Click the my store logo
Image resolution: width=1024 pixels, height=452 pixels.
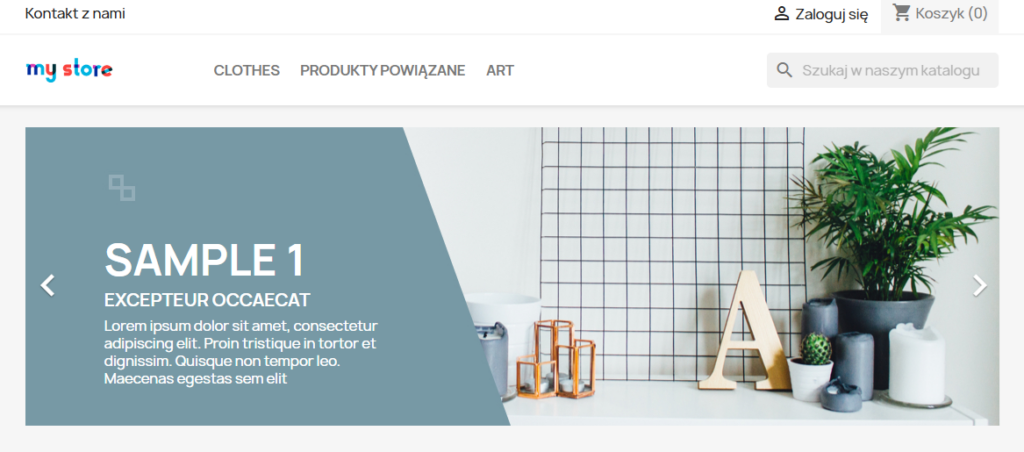point(69,70)
